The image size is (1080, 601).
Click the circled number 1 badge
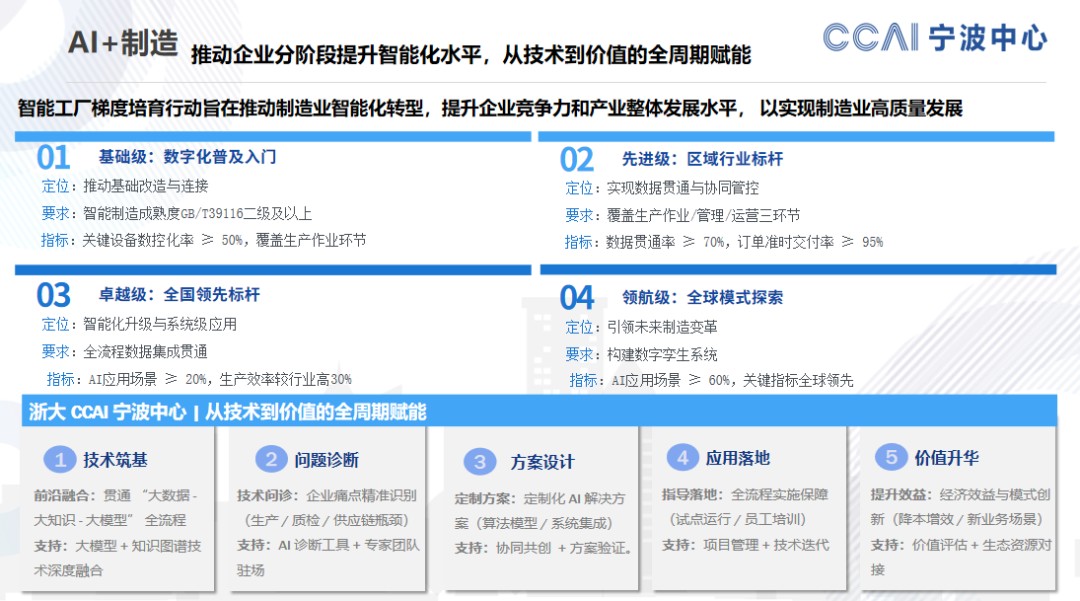click(60, 459)
